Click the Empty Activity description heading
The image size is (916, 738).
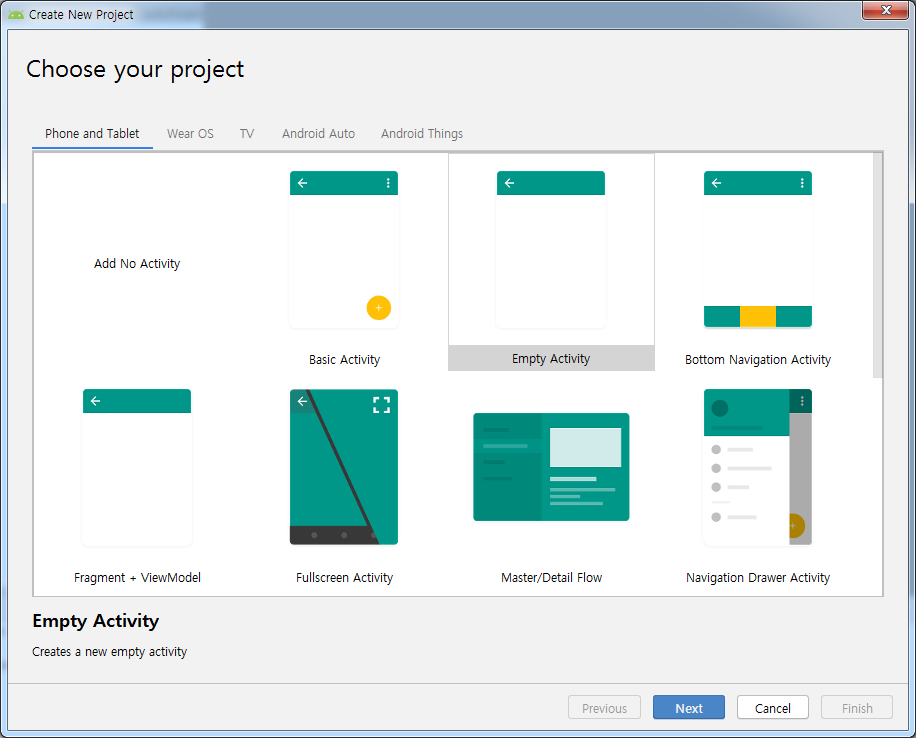[x=95, y=621]
